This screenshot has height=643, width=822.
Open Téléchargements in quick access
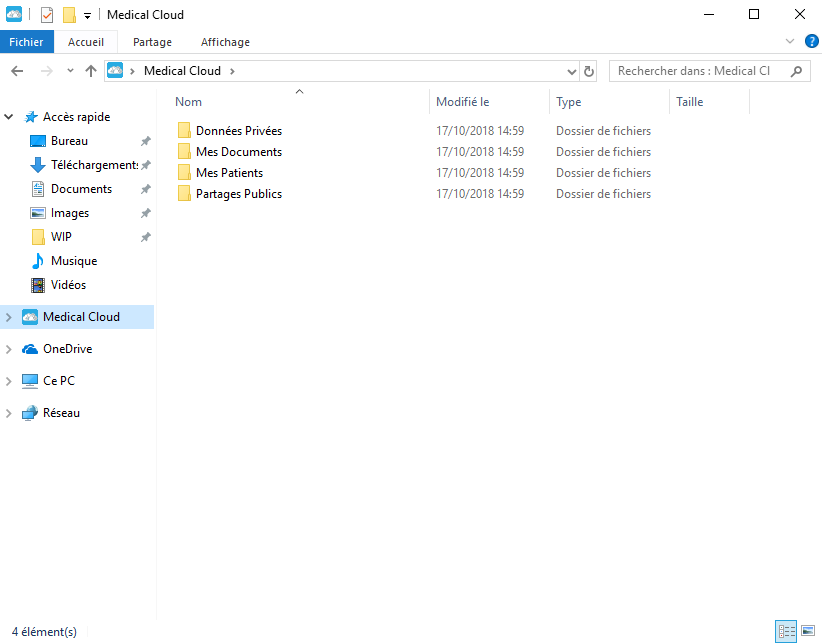click(x=94, y=165)
